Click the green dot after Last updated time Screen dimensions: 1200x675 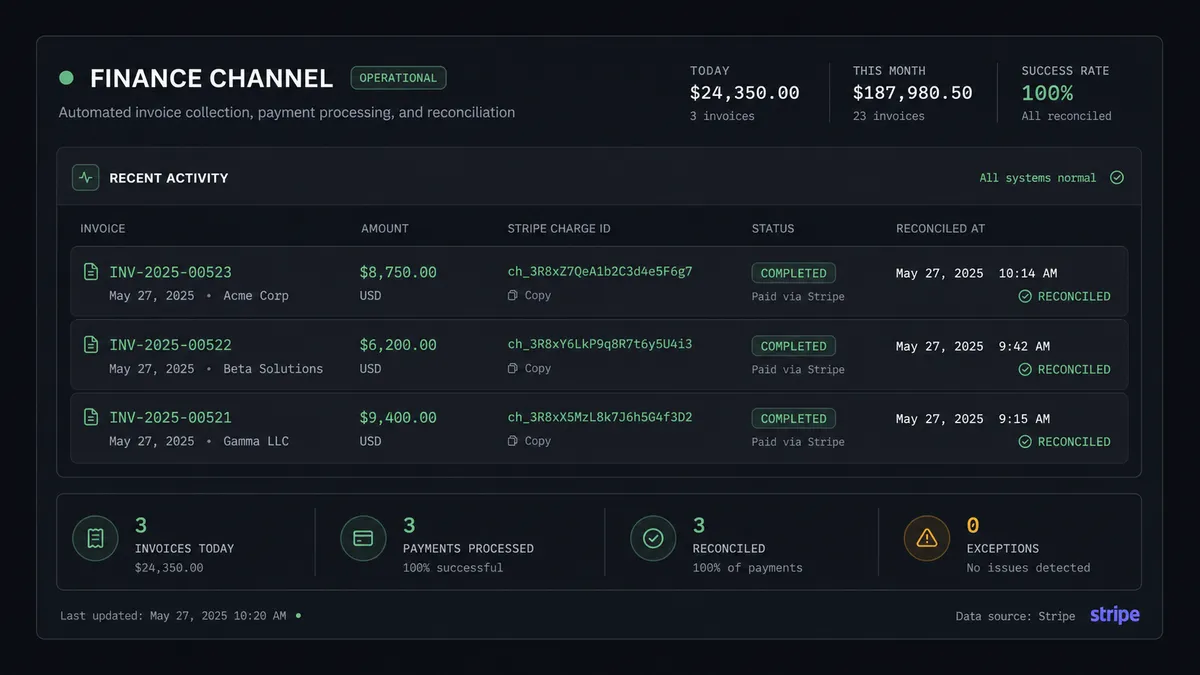[298, 616]
